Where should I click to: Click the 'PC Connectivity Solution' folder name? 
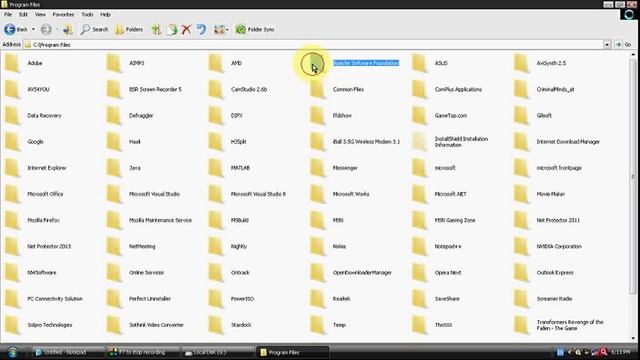point(55,299)
